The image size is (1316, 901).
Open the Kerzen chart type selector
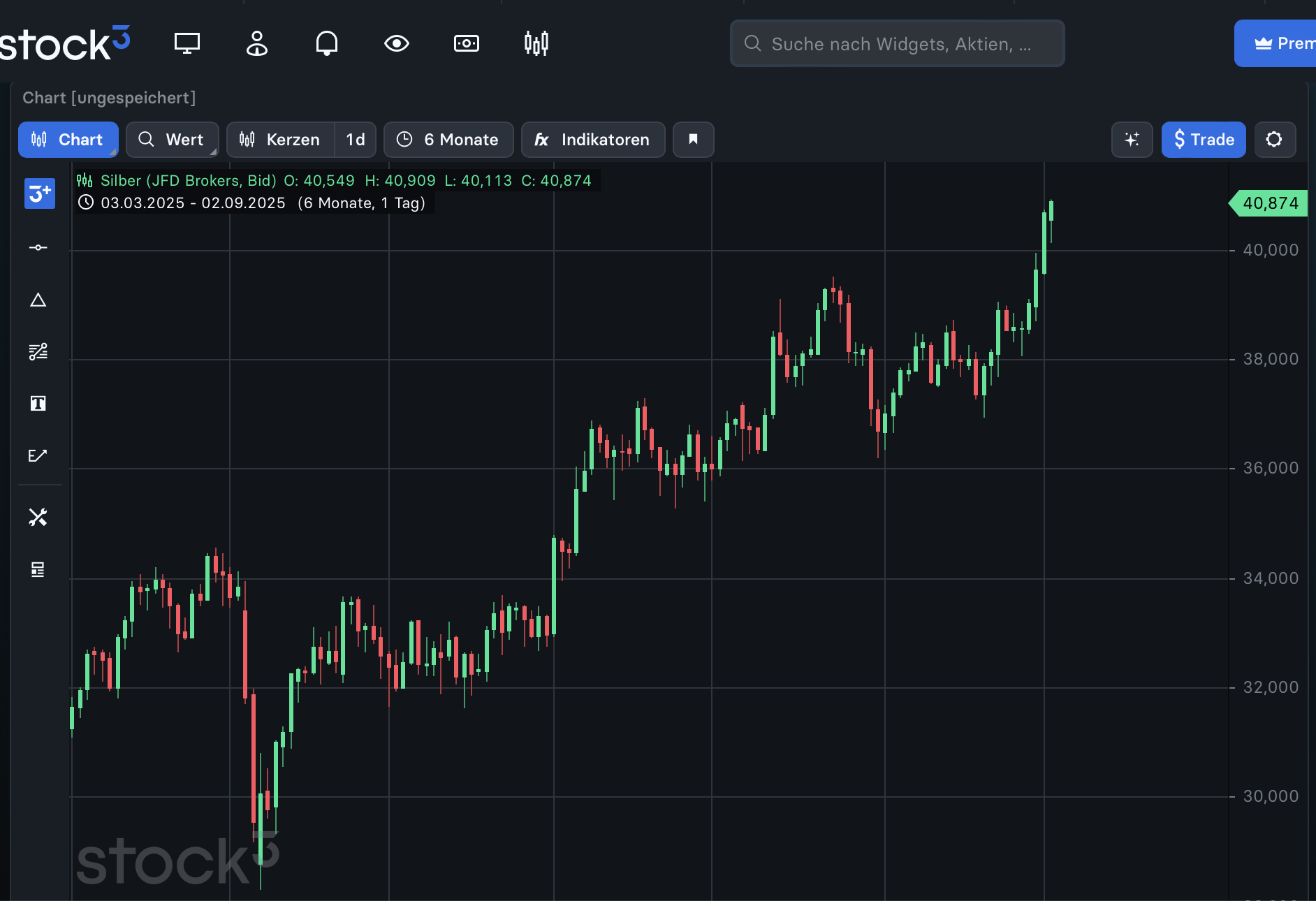pyautogui.click(x=281, y=140)
